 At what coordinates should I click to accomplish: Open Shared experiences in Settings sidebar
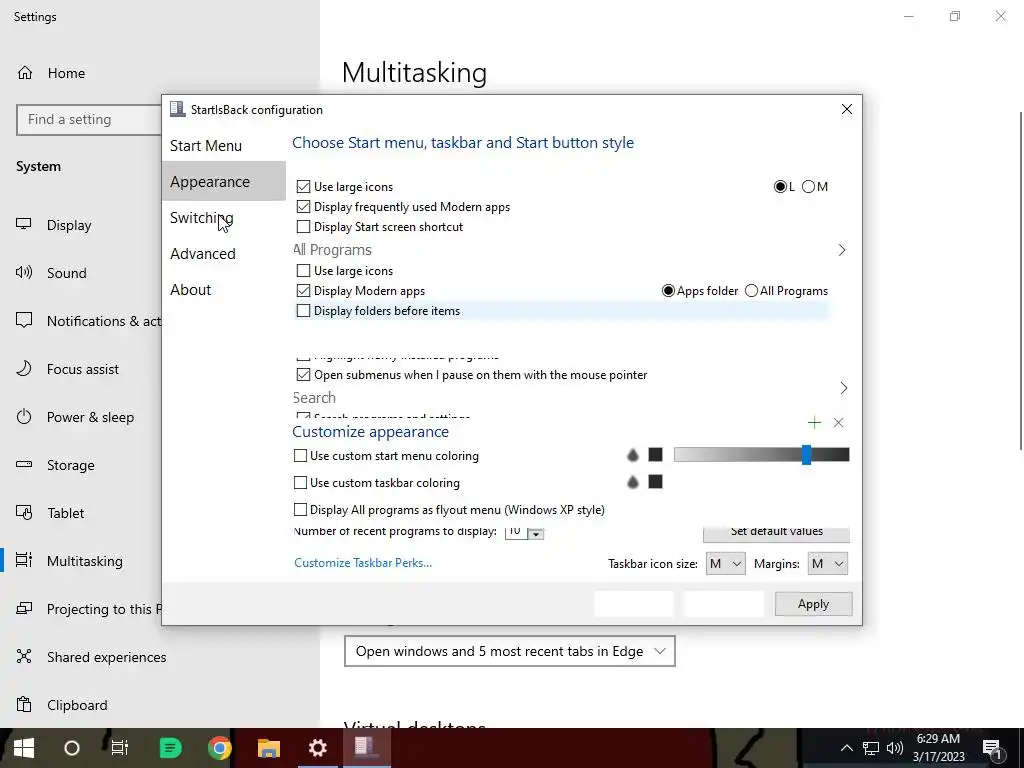pos(106,657)
